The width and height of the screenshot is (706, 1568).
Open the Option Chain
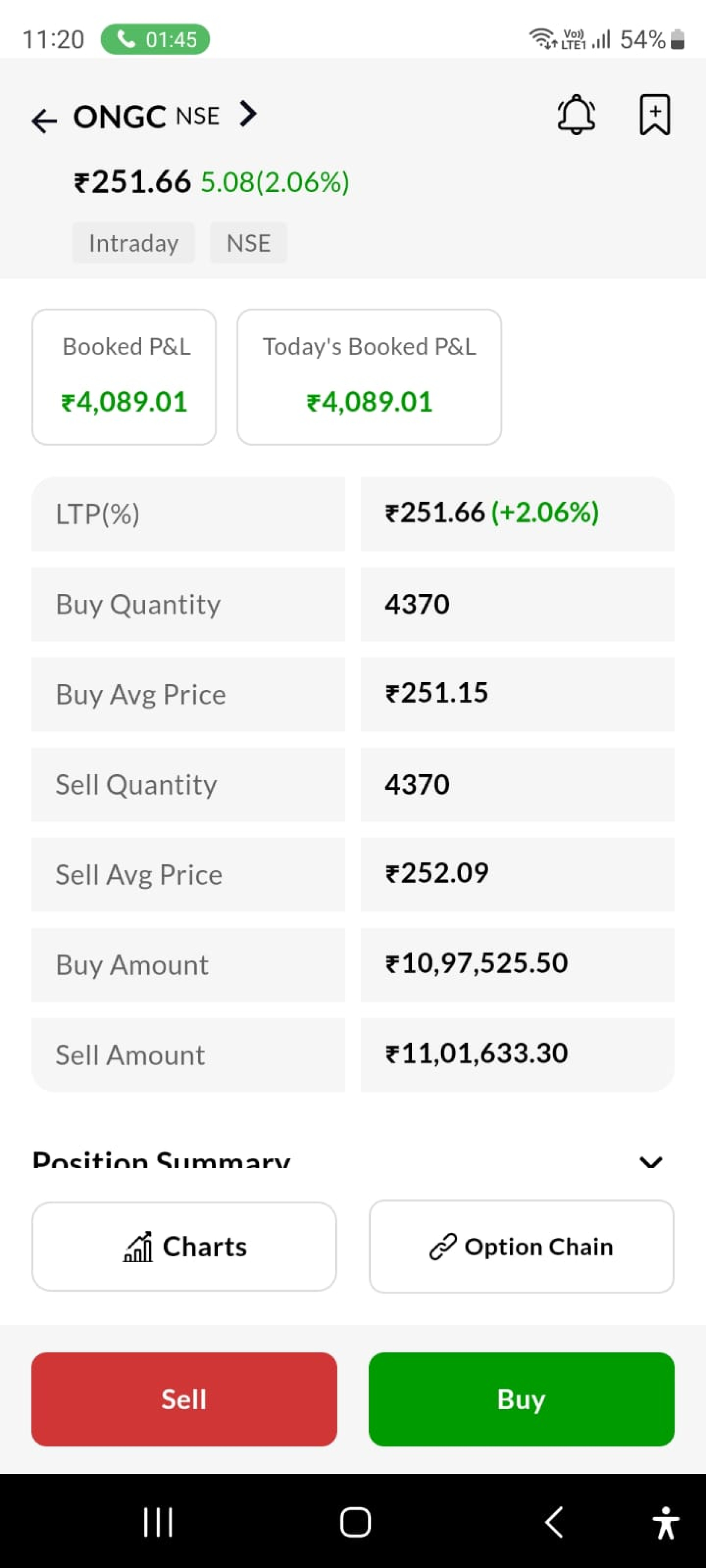pos(521,1246)
